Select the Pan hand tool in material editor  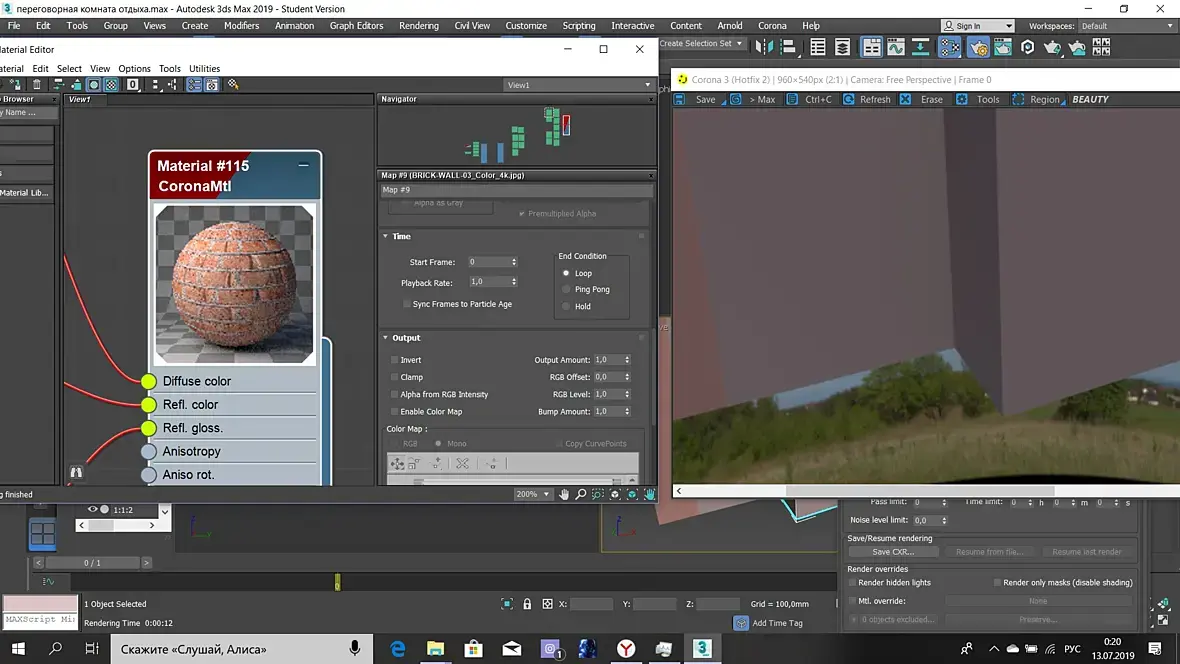pyautogui.click(x=564, y=494)
